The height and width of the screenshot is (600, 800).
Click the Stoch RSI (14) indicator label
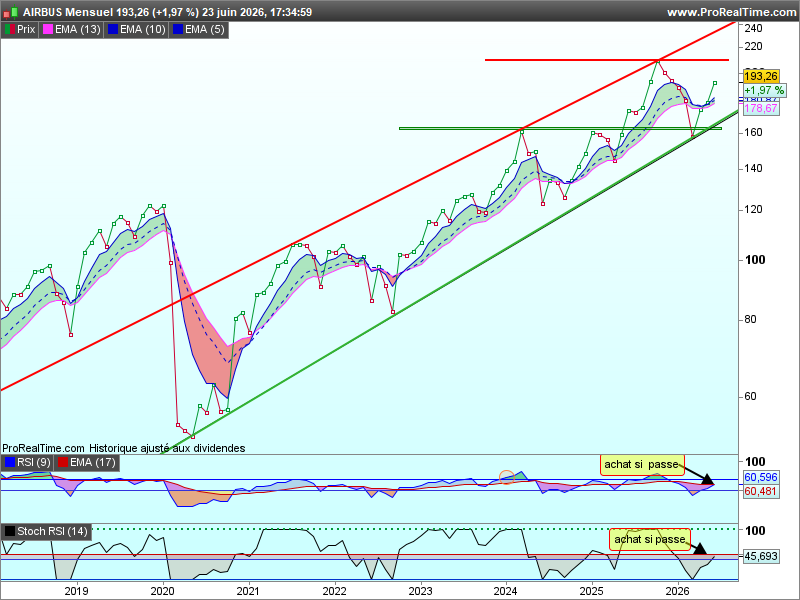point(53,531)
